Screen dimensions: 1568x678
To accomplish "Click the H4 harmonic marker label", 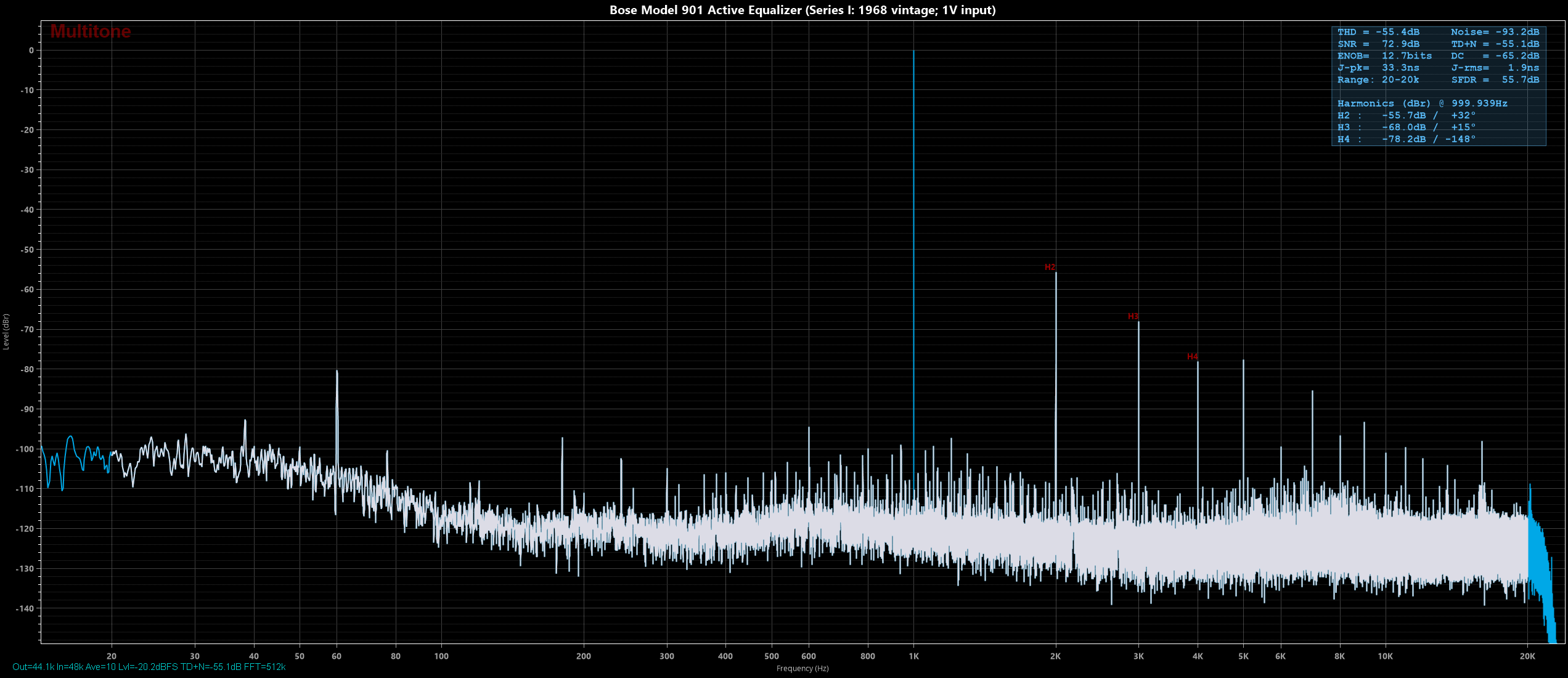I will (1192, 357).
